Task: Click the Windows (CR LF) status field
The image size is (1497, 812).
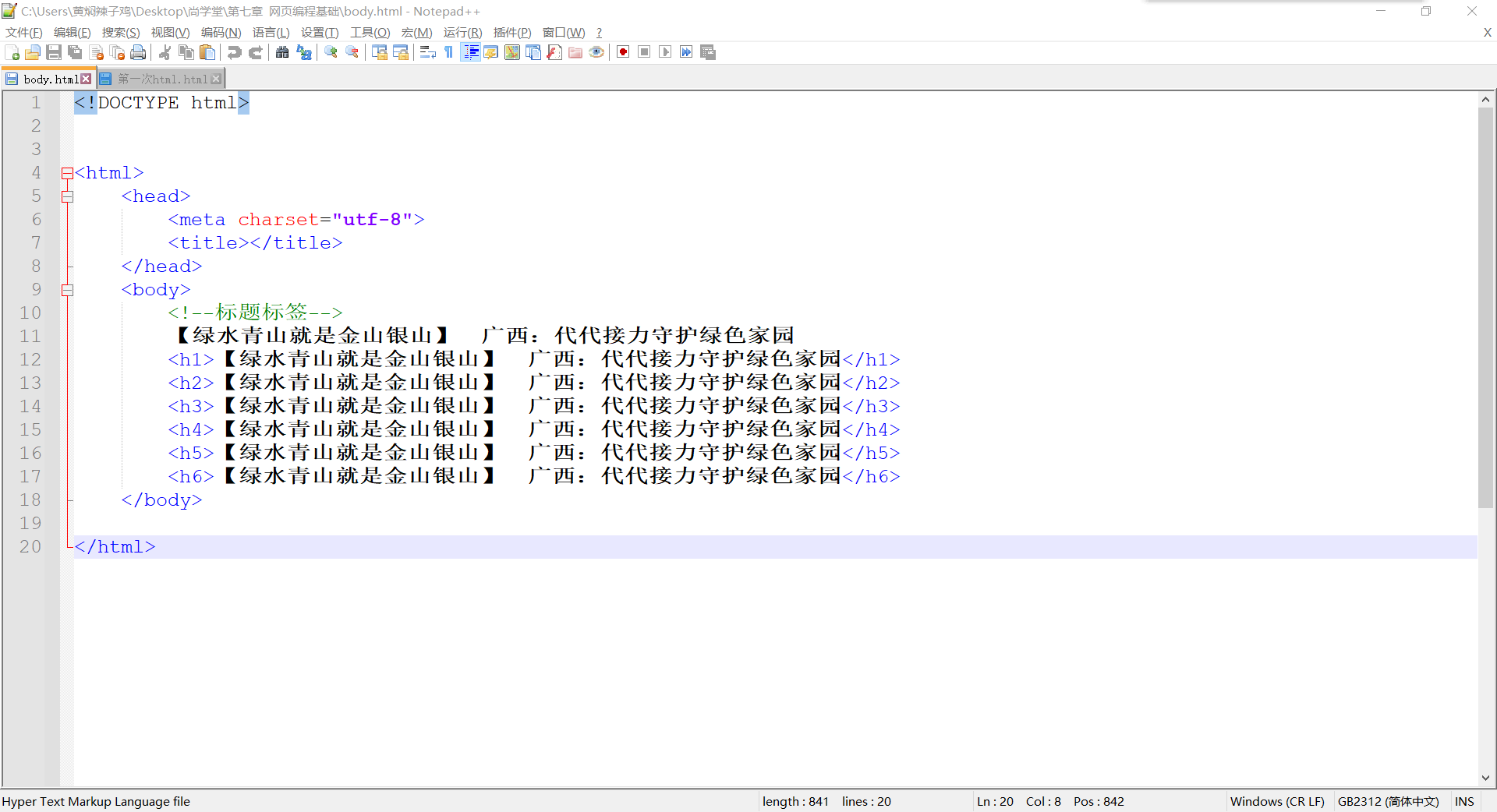Action: 1277,801
